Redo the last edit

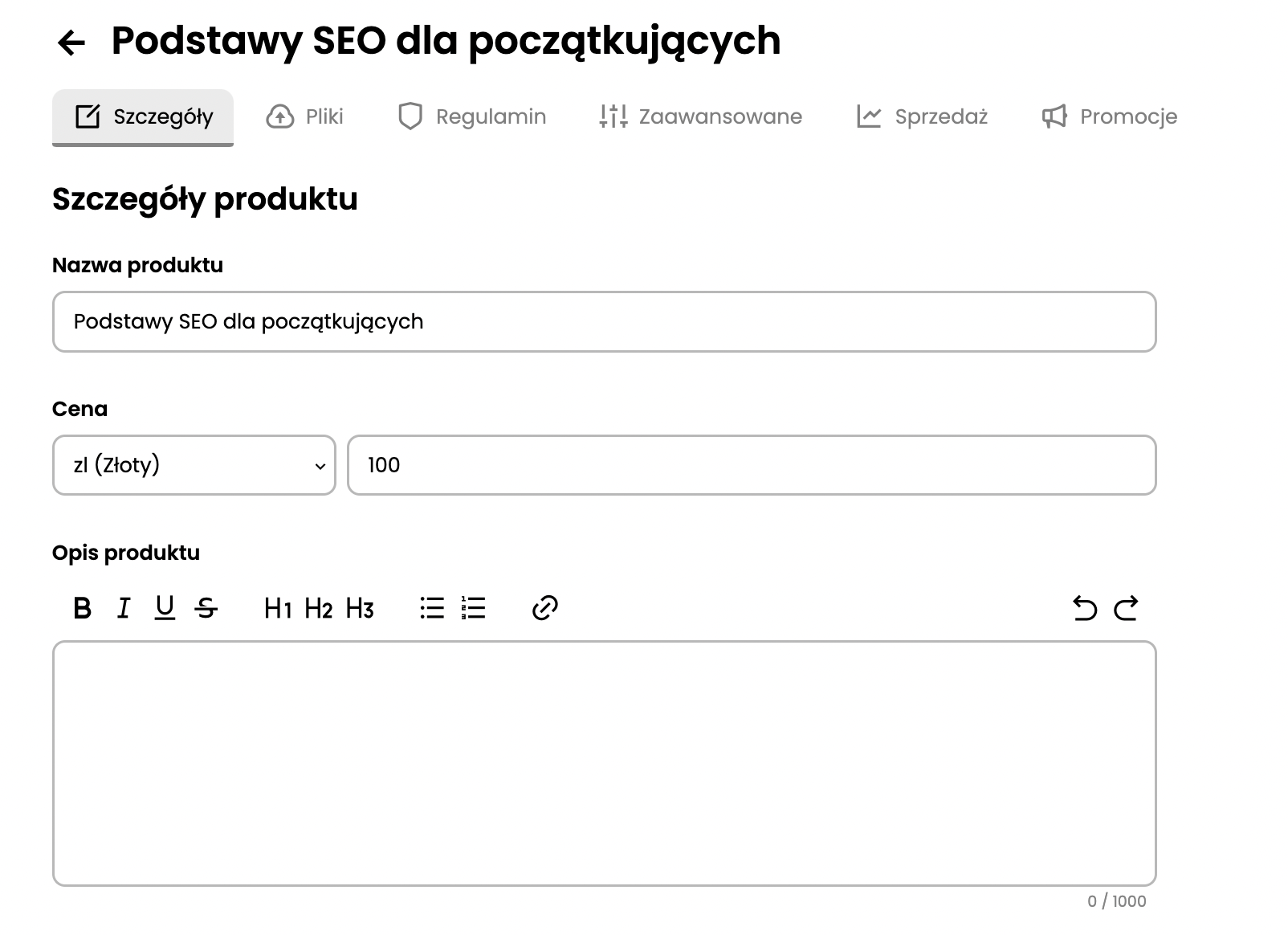click(x=1126, y=608)
